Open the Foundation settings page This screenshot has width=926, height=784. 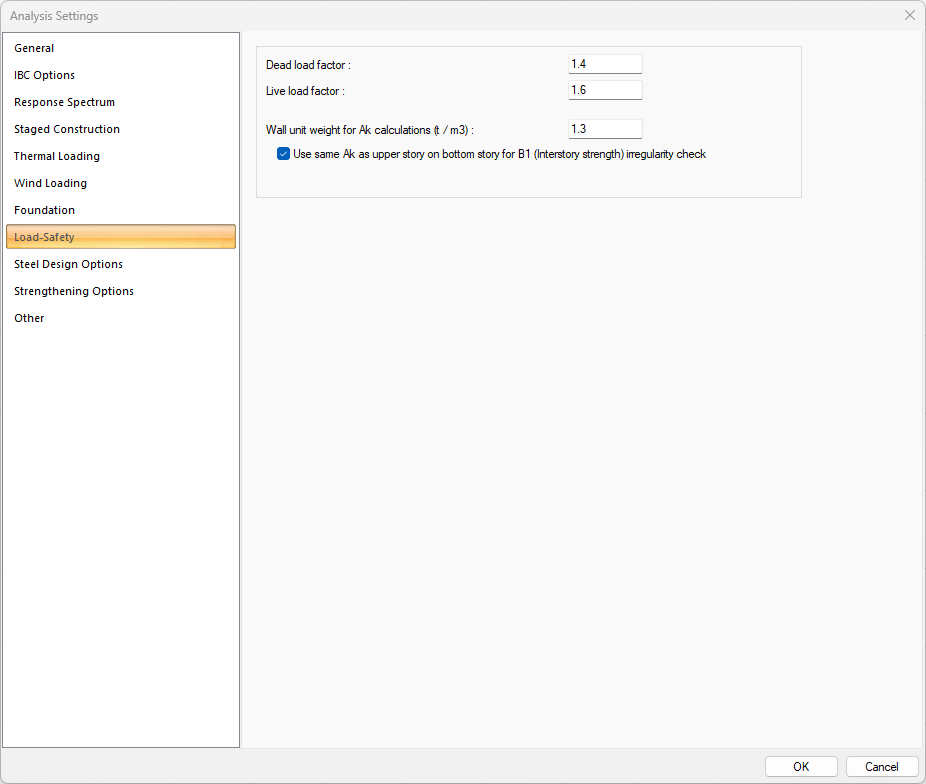pos(45,210)
